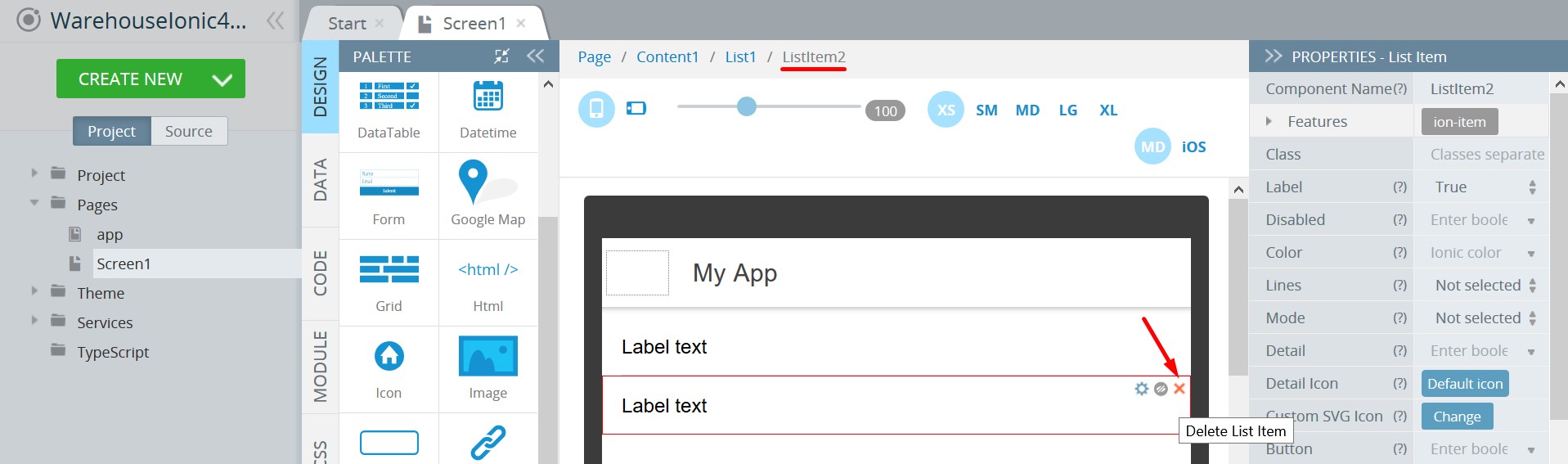
Task: Choose MD platform style
Action: pos(1152,146)
